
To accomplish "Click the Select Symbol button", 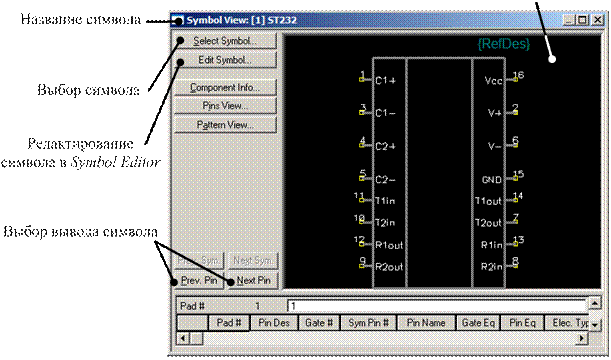I will click(x=225, y=41).
